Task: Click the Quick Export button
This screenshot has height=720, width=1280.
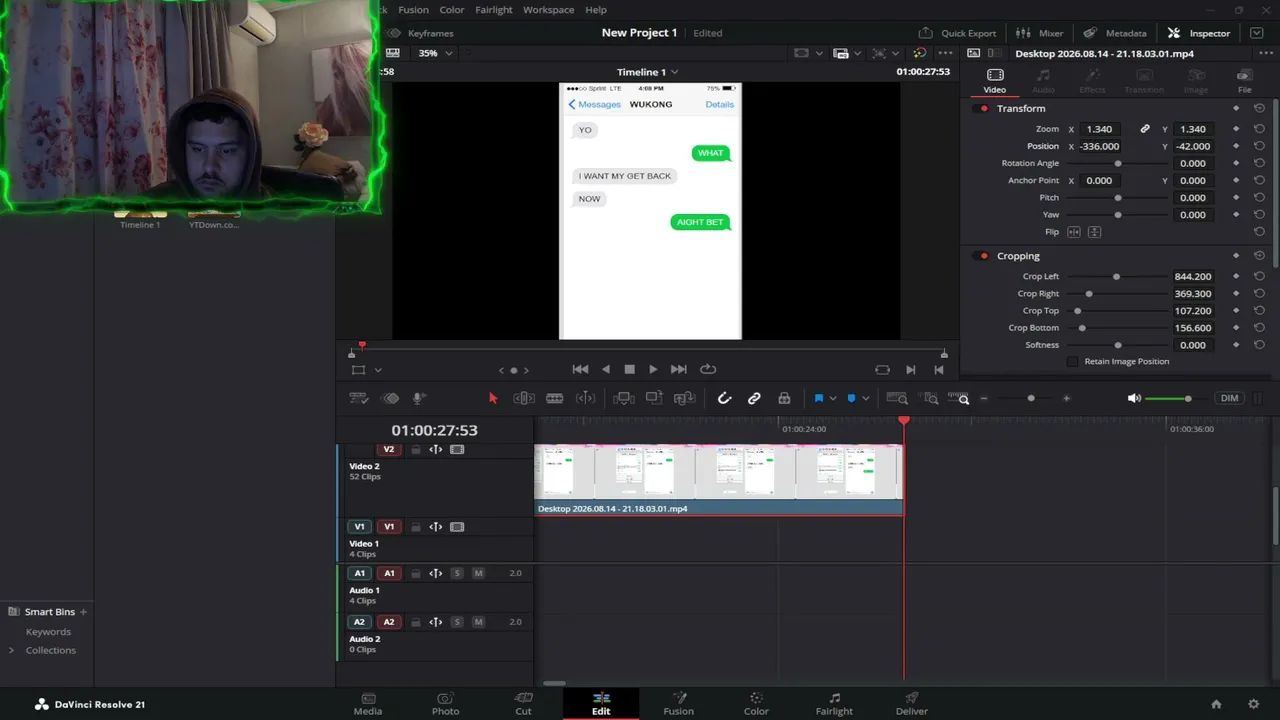Action: click(957, 33)
